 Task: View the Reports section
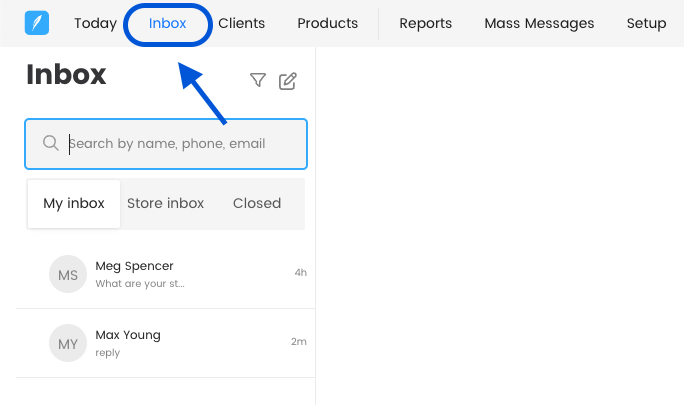click(x=425, y=23)
